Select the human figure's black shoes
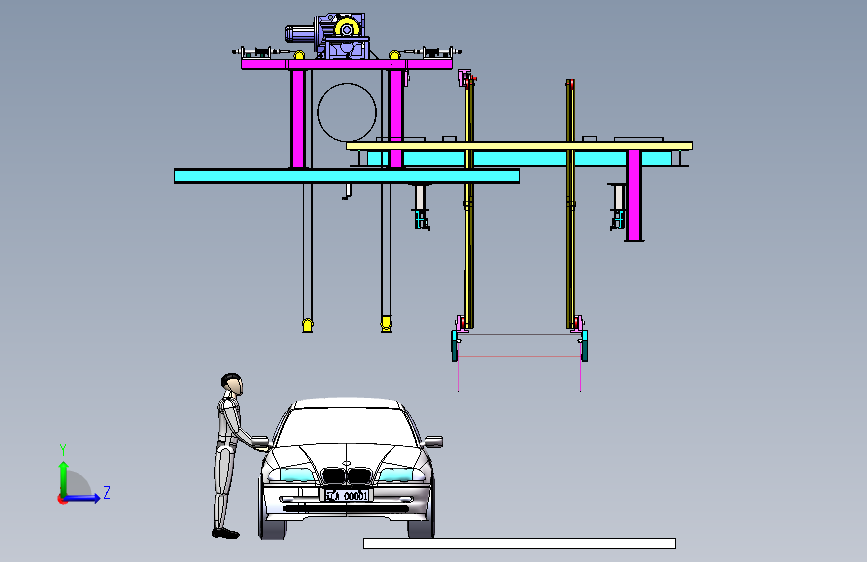The height and width of the screenshot is (562, 867). [226, 533]
